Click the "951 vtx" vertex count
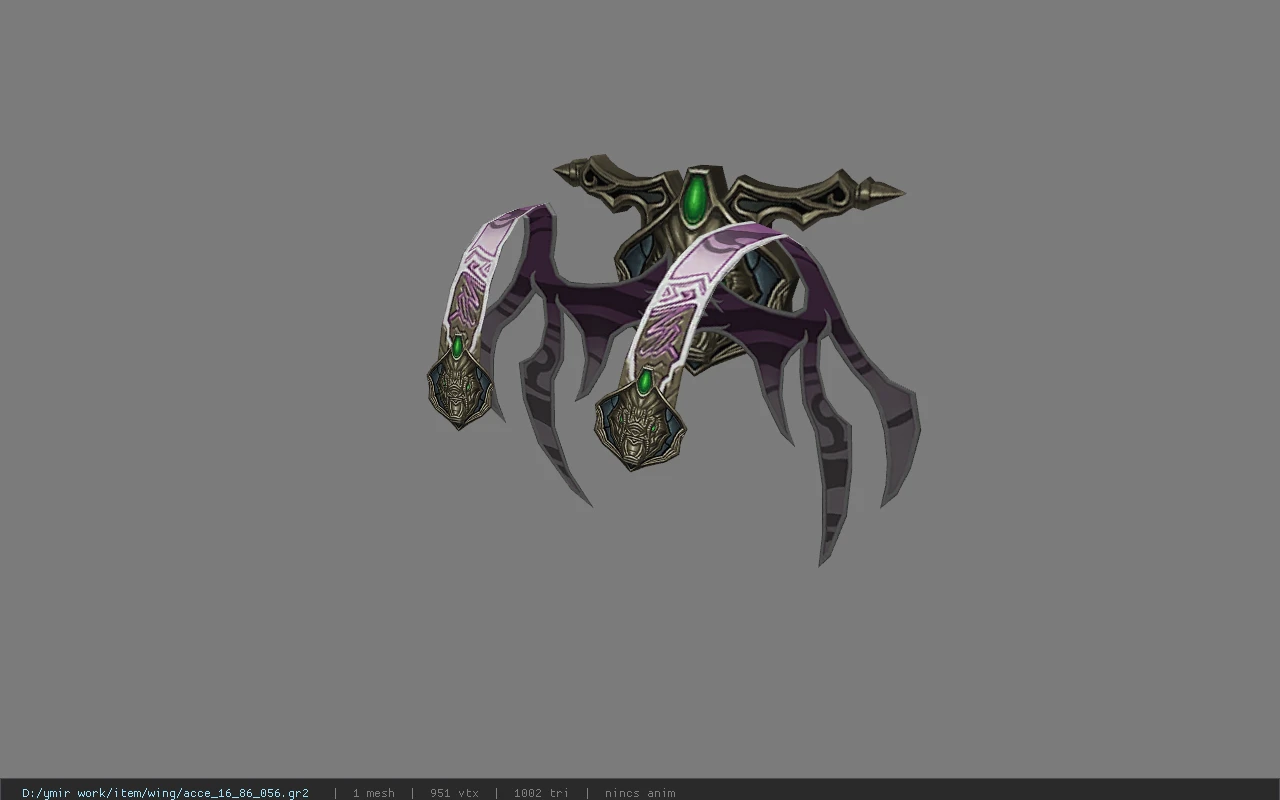1280x800 pixels. pyautogui.click(x=454, y=793)
